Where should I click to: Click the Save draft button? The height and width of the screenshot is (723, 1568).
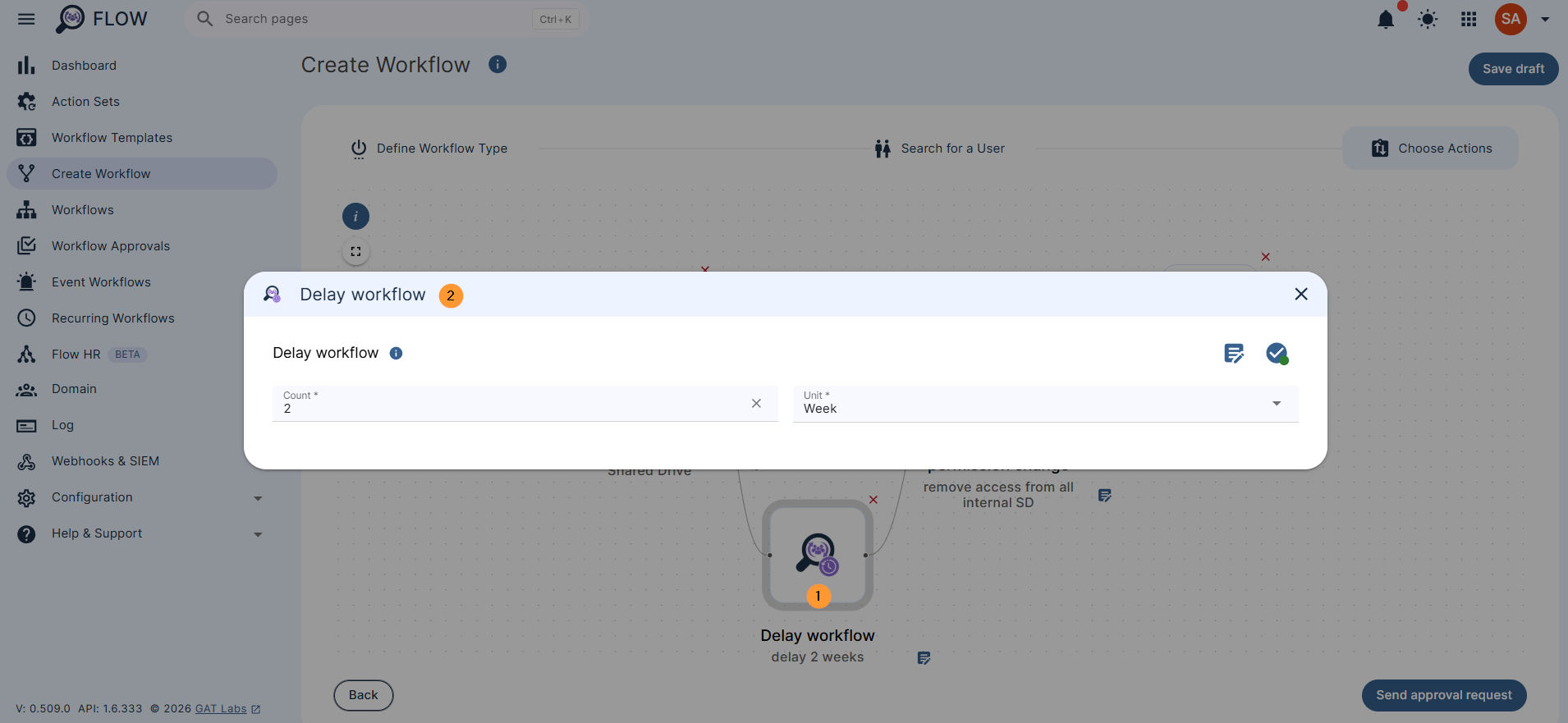point(1513,69)
